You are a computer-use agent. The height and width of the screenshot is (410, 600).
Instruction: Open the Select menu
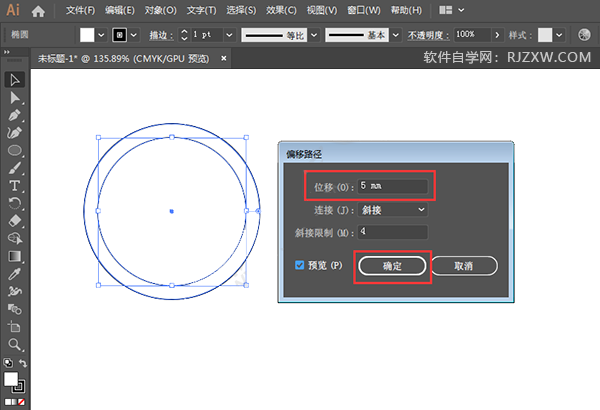[x=241, y=10]
